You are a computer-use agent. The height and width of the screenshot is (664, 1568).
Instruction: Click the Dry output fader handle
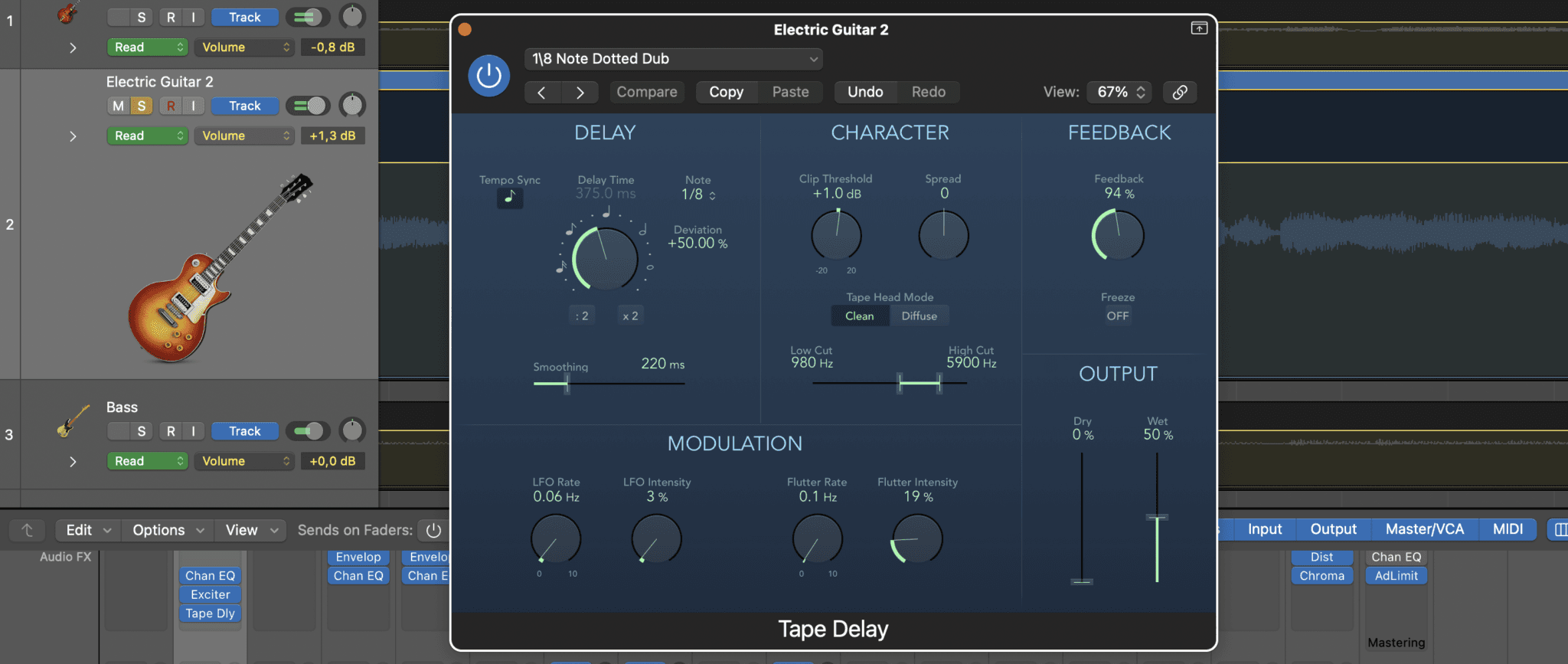(x=1082, y=581)
